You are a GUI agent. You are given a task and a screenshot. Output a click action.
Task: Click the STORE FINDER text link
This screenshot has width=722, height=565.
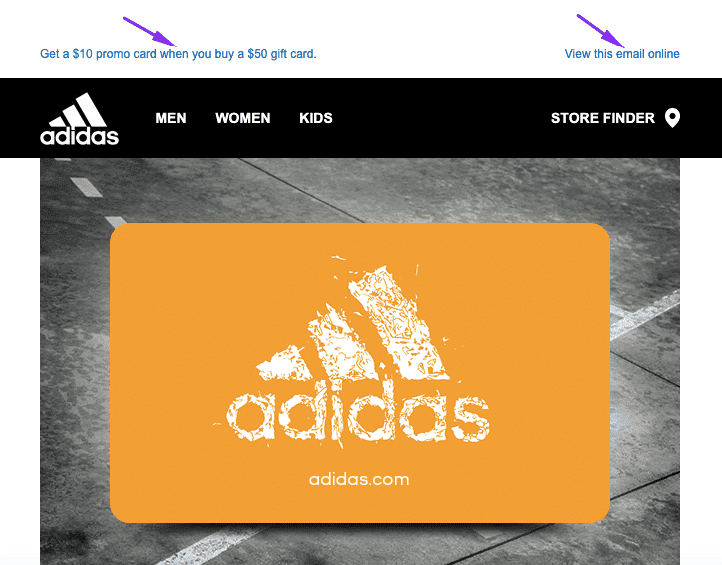(603, 118)
